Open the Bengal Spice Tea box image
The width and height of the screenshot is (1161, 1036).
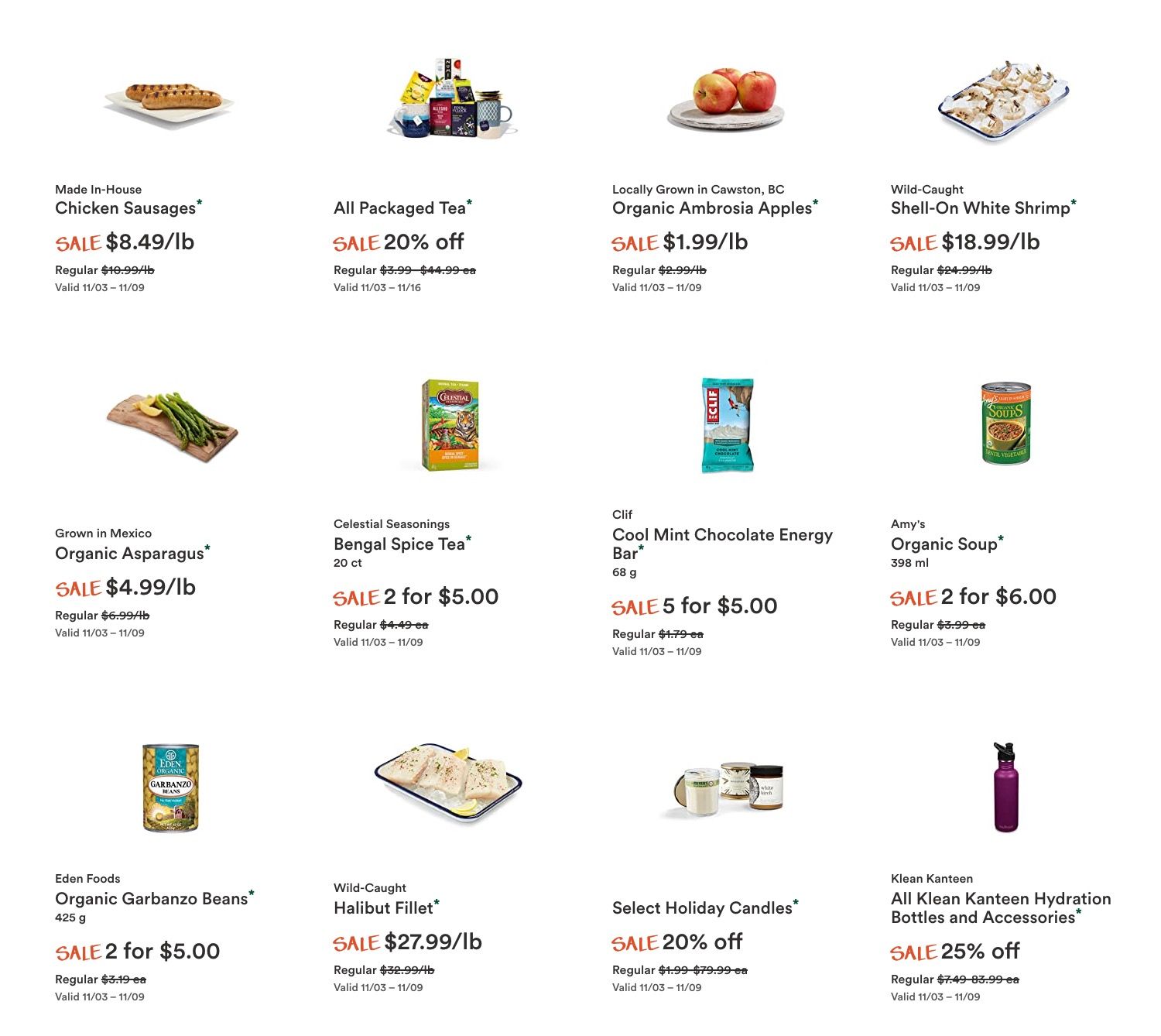[450, 425]
